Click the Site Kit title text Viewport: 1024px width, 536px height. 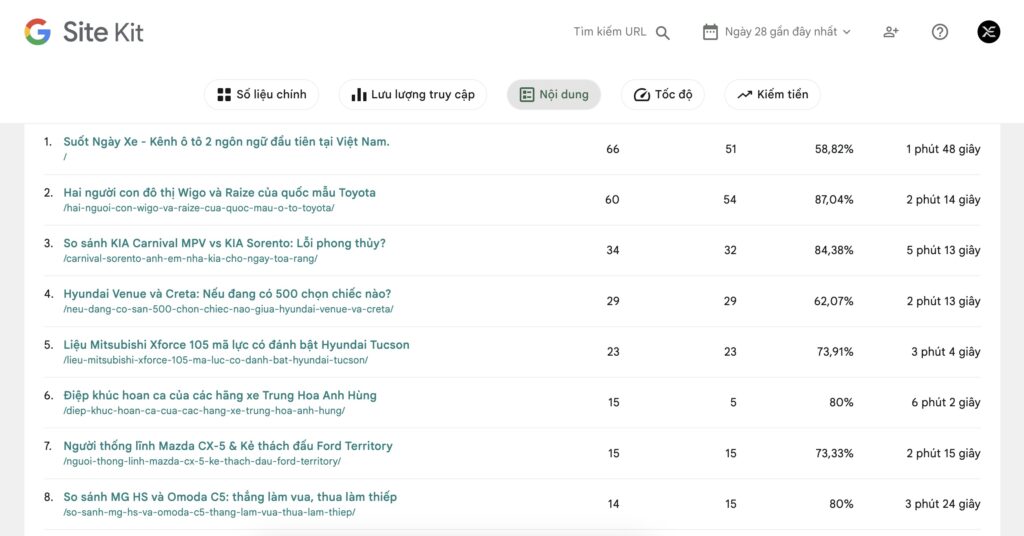103,32
